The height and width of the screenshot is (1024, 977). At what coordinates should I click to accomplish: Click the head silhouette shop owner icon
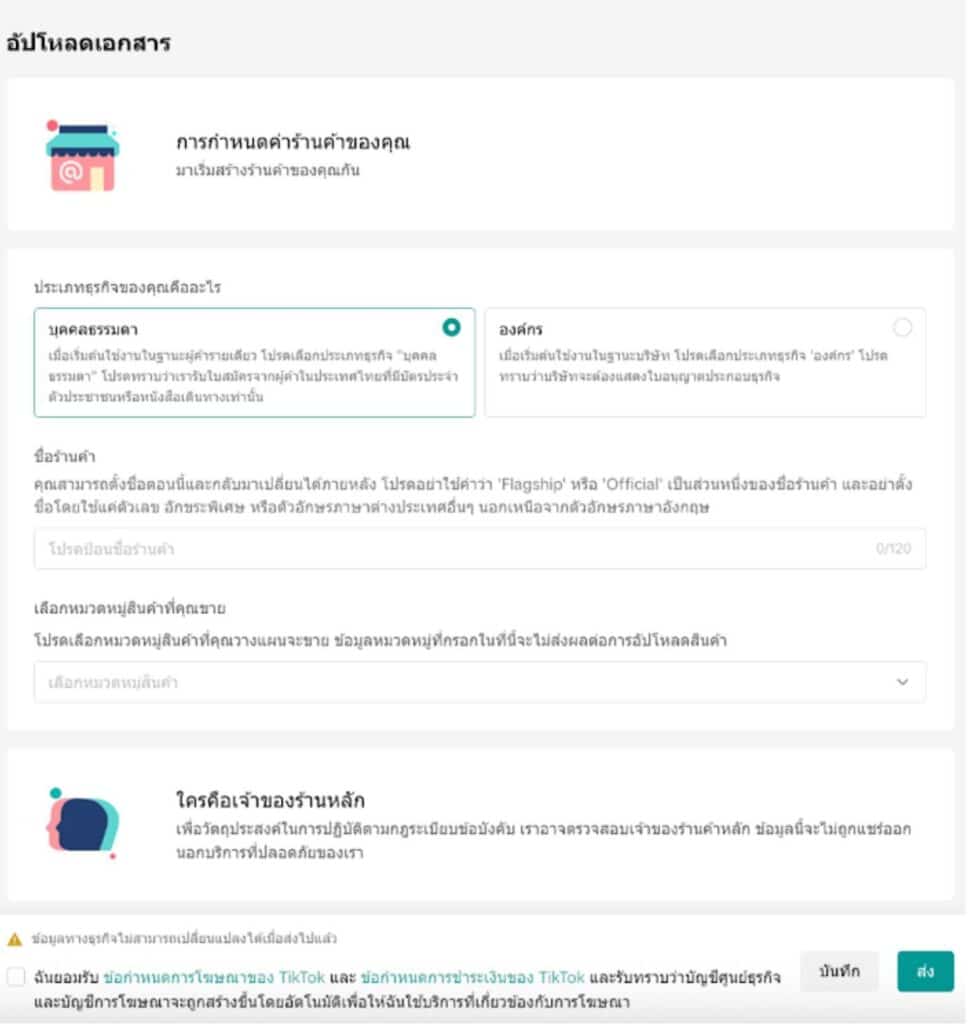[x=83, y=823]
